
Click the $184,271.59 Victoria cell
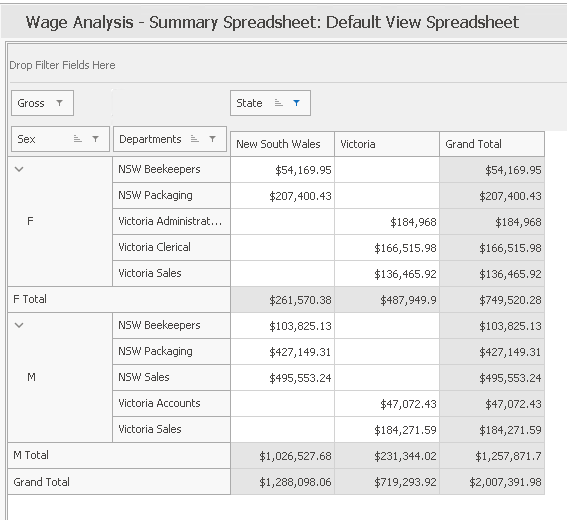click(x=387, y=430)
